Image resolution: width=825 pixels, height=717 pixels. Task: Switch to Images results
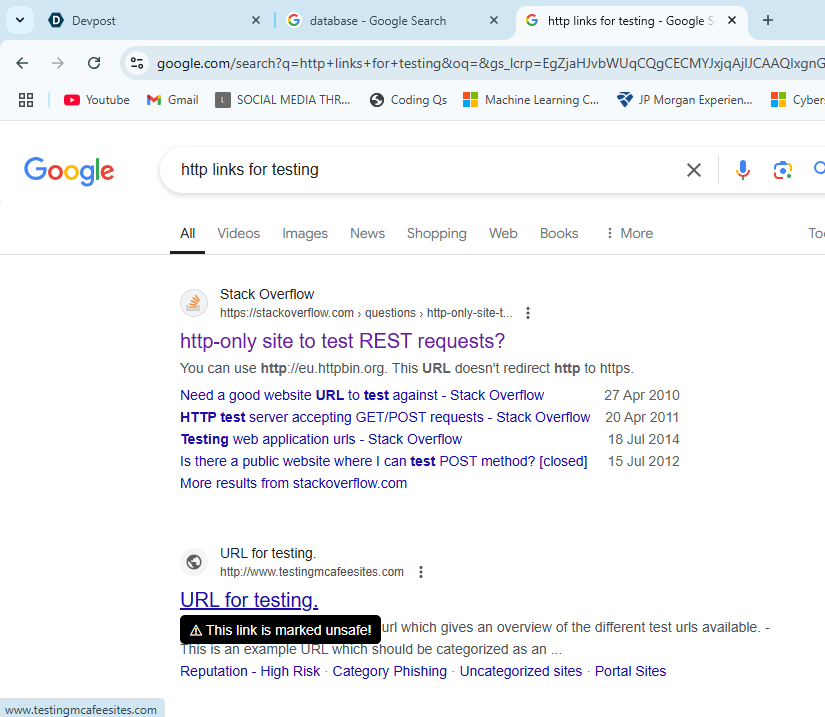click(305, 234)
